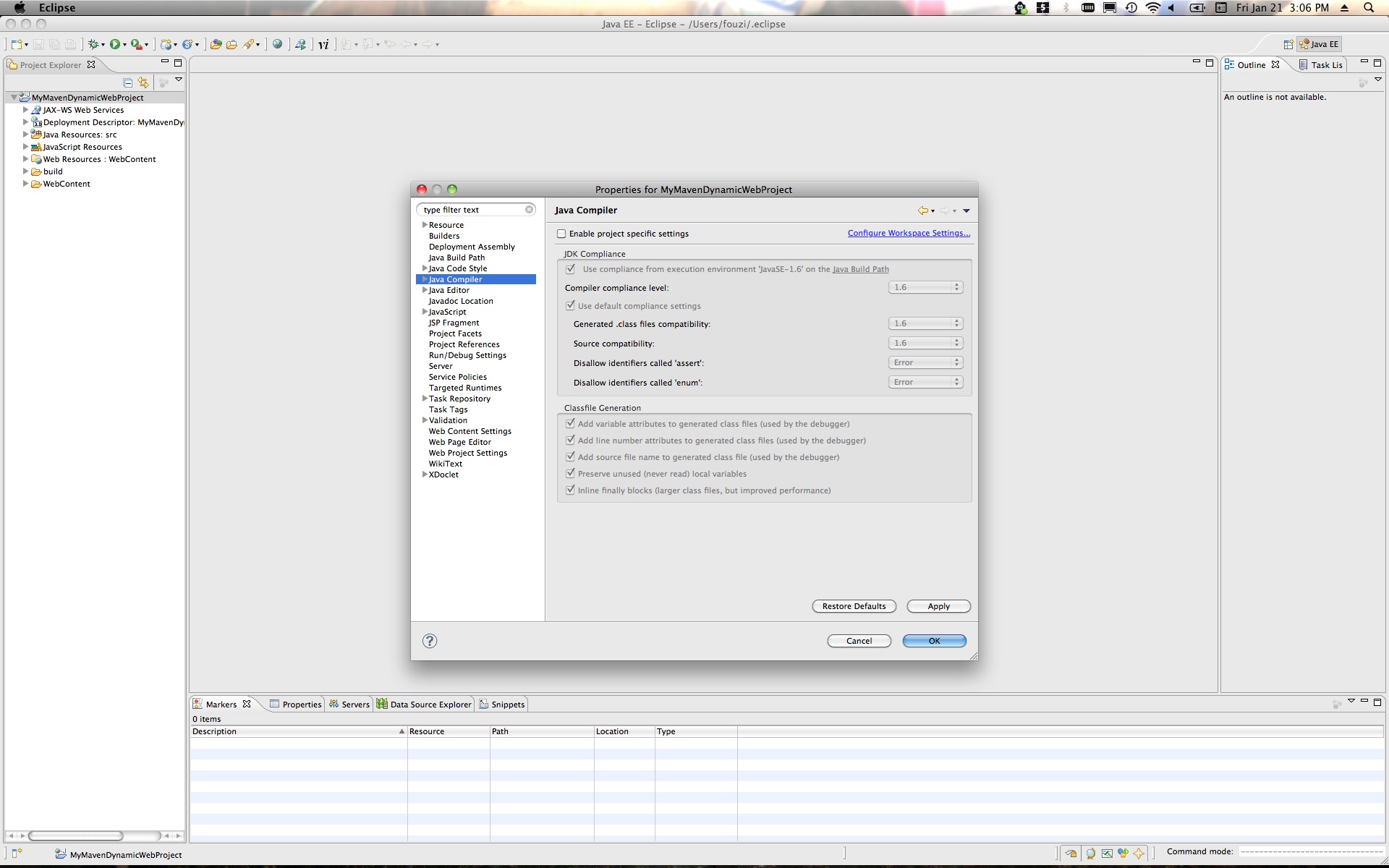Open the Eclipse application menu
The image size is (1389, 868).
point(57,8)
